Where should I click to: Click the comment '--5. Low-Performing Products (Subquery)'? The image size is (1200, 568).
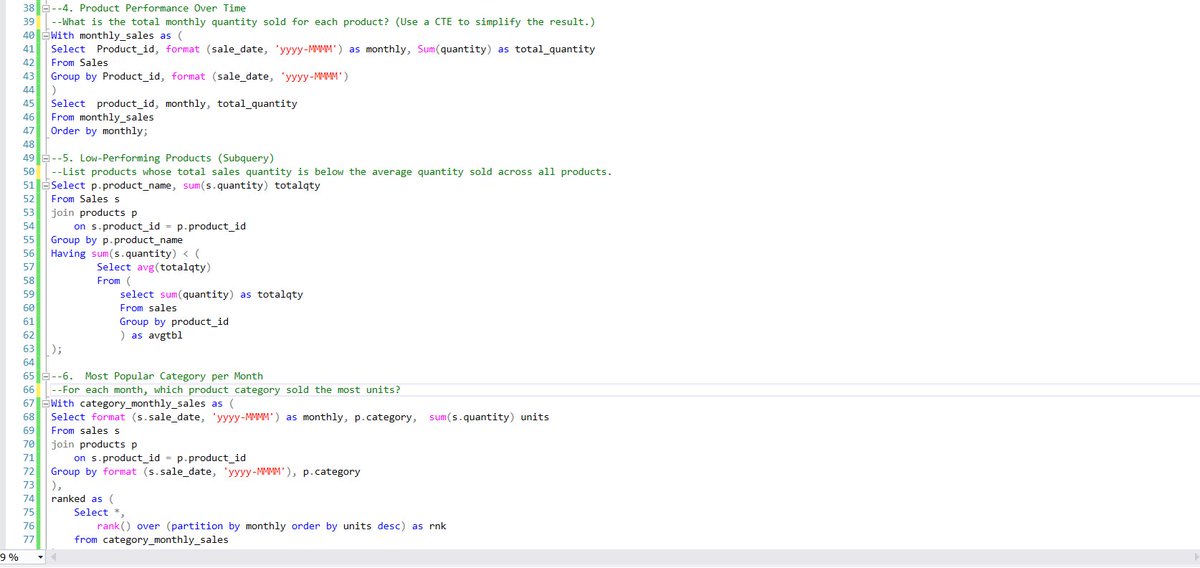pyautogui.click(x=163, y=158)
